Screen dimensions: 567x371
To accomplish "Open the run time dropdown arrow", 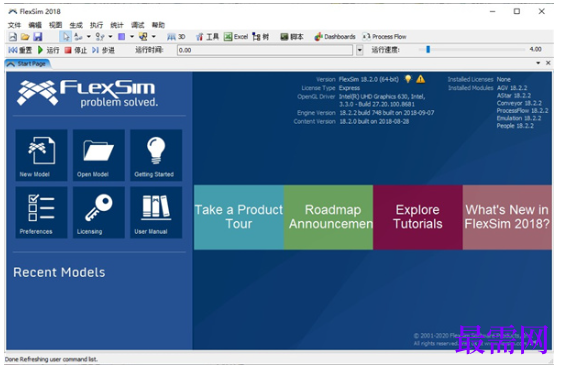I will [x=360, y=50].
